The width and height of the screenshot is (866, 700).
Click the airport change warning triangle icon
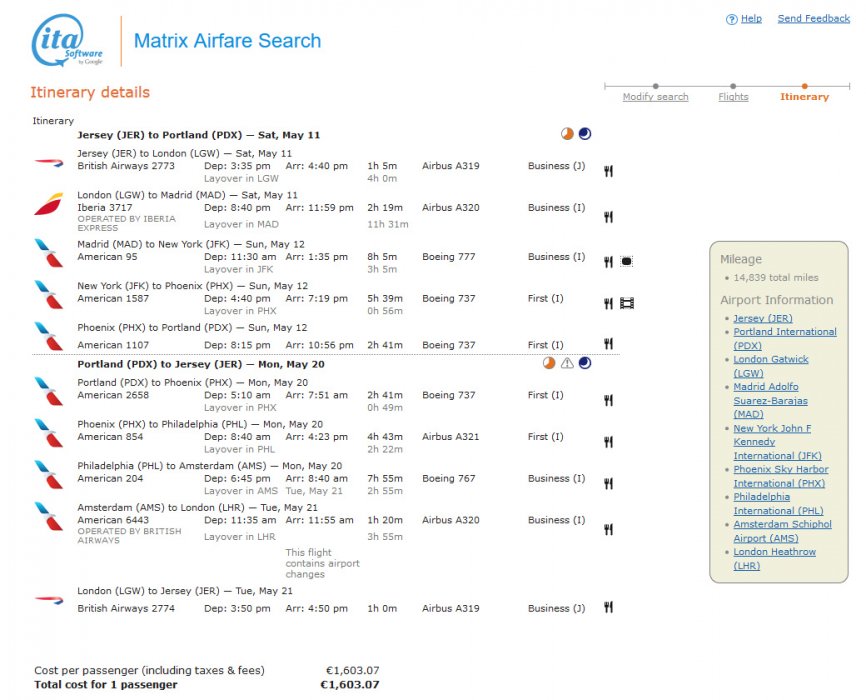click(567, 364)
